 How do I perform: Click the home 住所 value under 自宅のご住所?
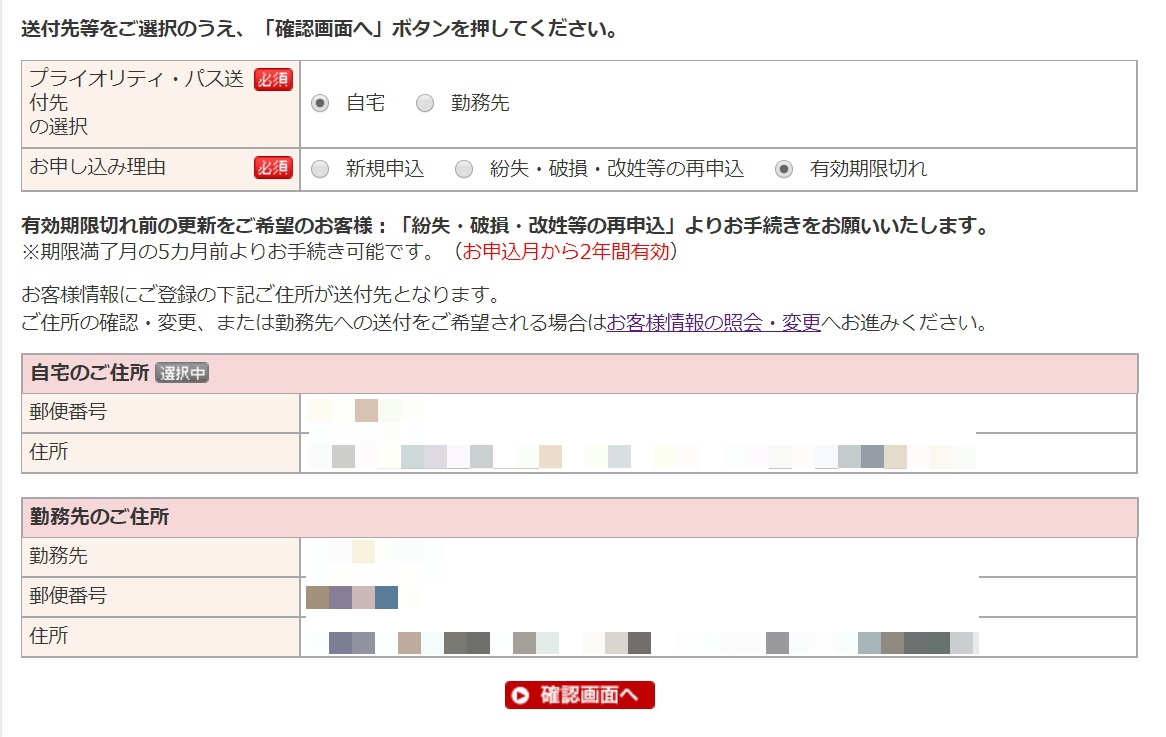(x=640, y=456)
